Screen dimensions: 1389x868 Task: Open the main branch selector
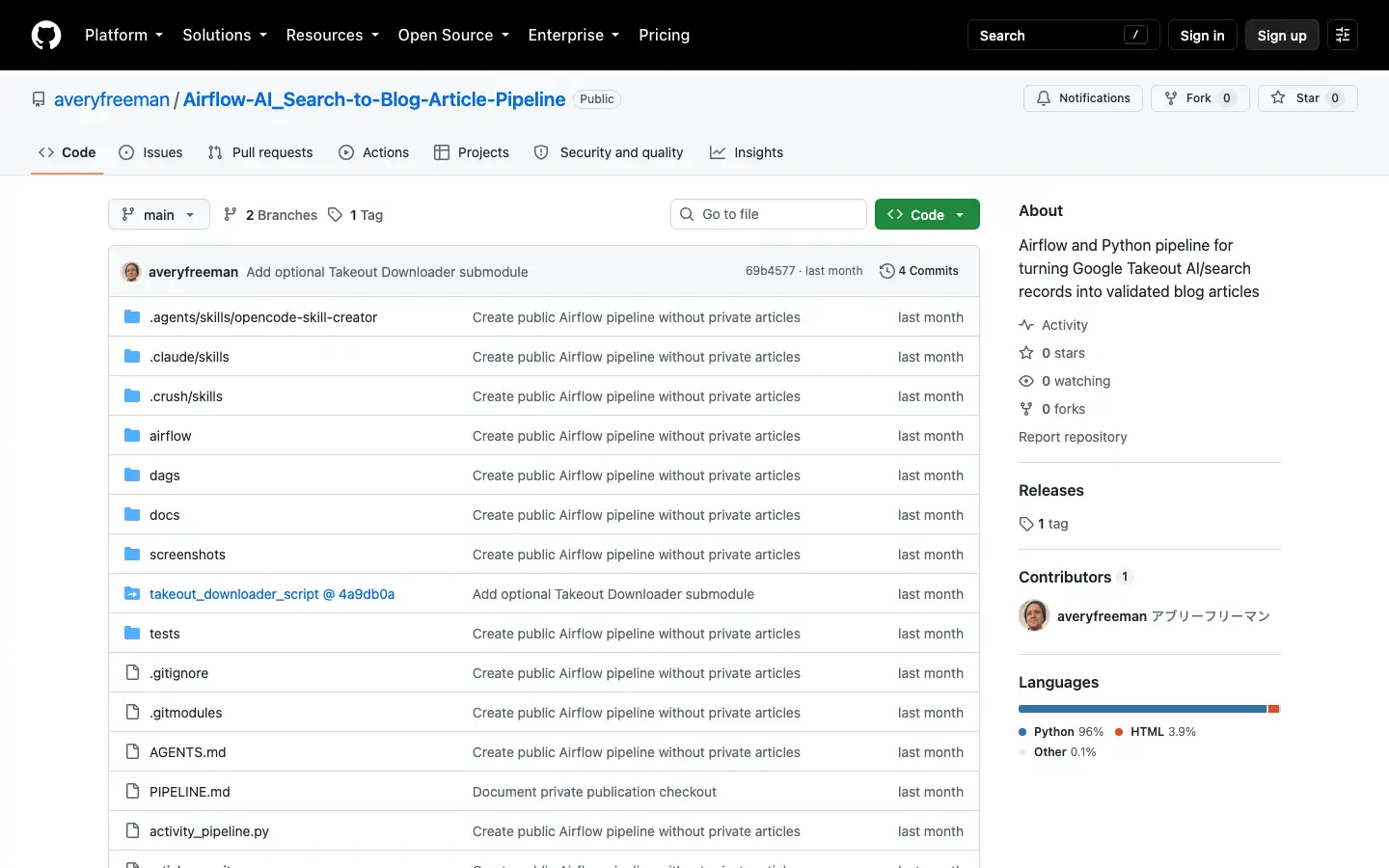(159, 214)
